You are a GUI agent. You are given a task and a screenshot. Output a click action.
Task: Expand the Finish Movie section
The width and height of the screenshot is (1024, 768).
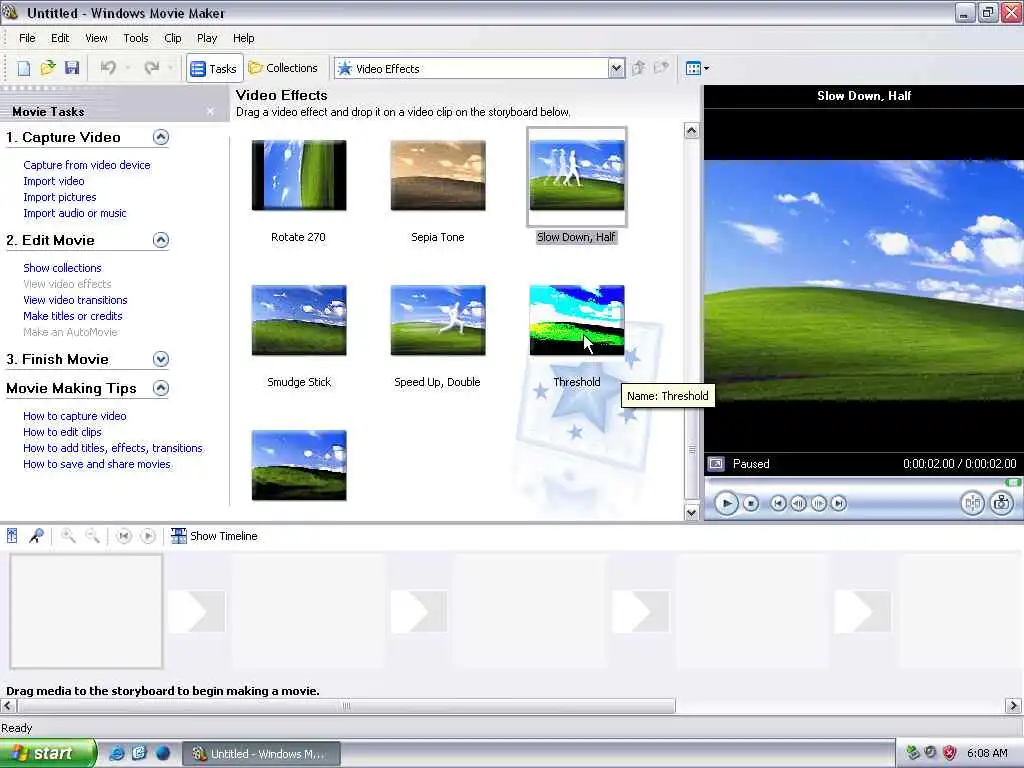point(161,359)
